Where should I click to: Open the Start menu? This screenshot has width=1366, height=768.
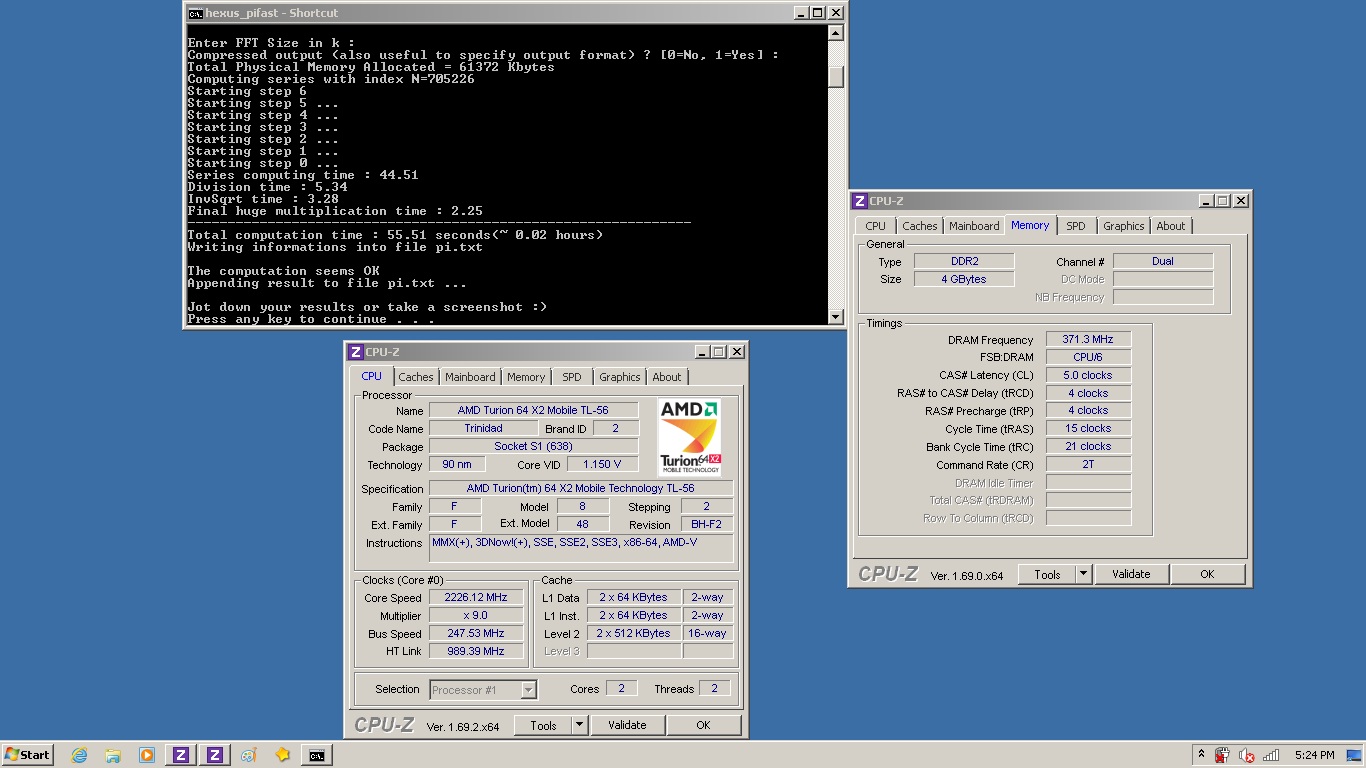pyautogui.click(x=28, y=755)
